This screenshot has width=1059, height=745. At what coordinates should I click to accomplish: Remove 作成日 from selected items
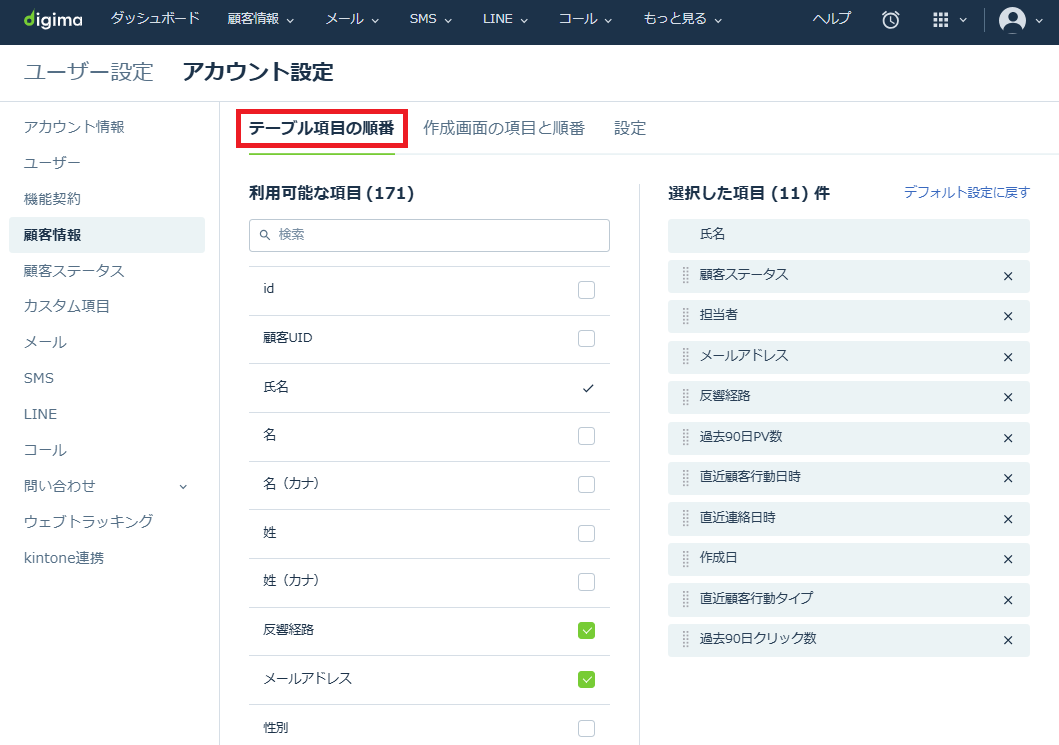(x=1008, y=559)
